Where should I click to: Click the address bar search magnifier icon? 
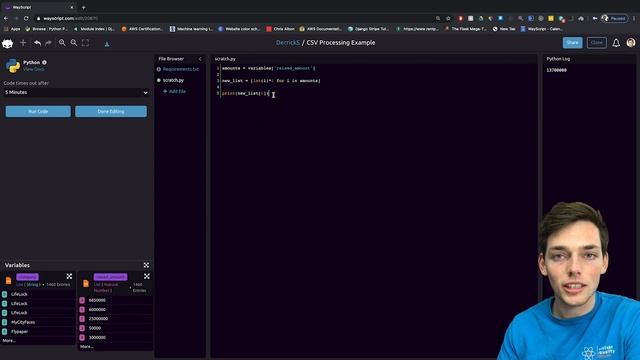click(x=438, y=18)
